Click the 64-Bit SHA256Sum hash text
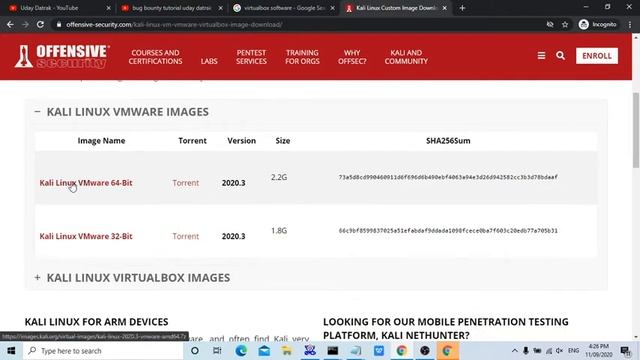This screenshot has width=640, height=360. pyautogui.click(x=448, y=177)
